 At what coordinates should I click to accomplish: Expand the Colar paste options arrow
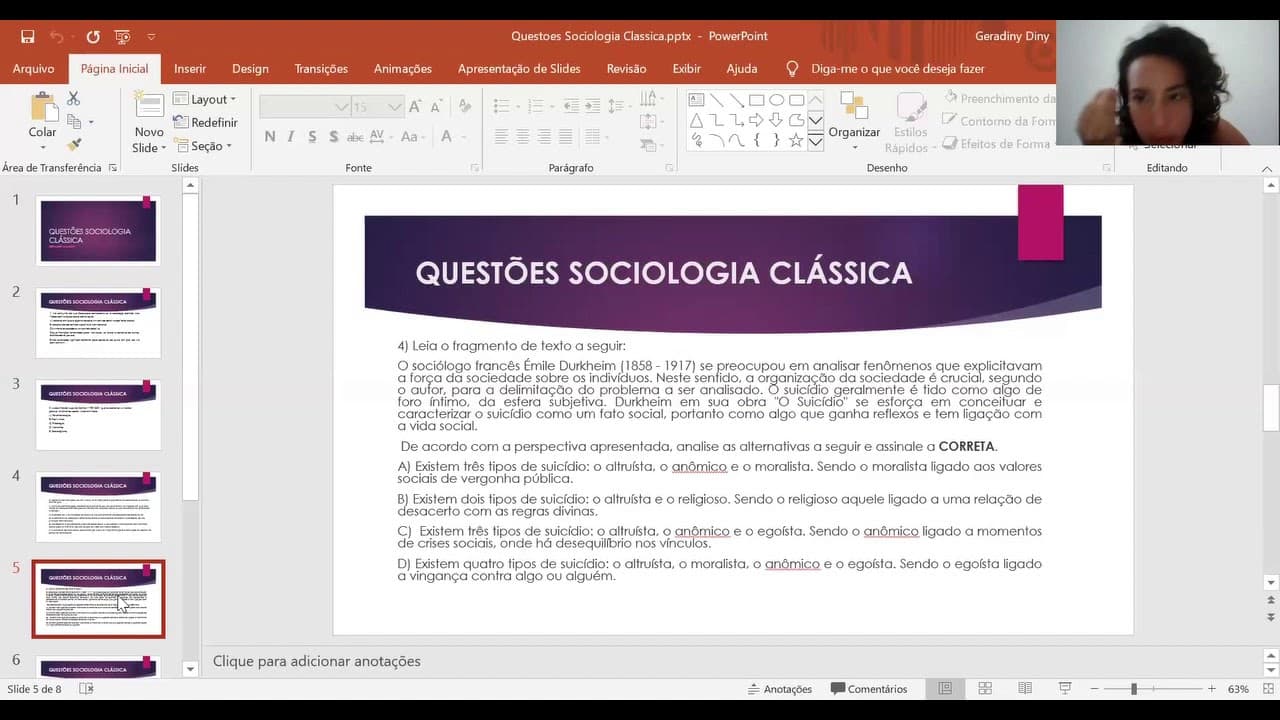tap(43, 147)
